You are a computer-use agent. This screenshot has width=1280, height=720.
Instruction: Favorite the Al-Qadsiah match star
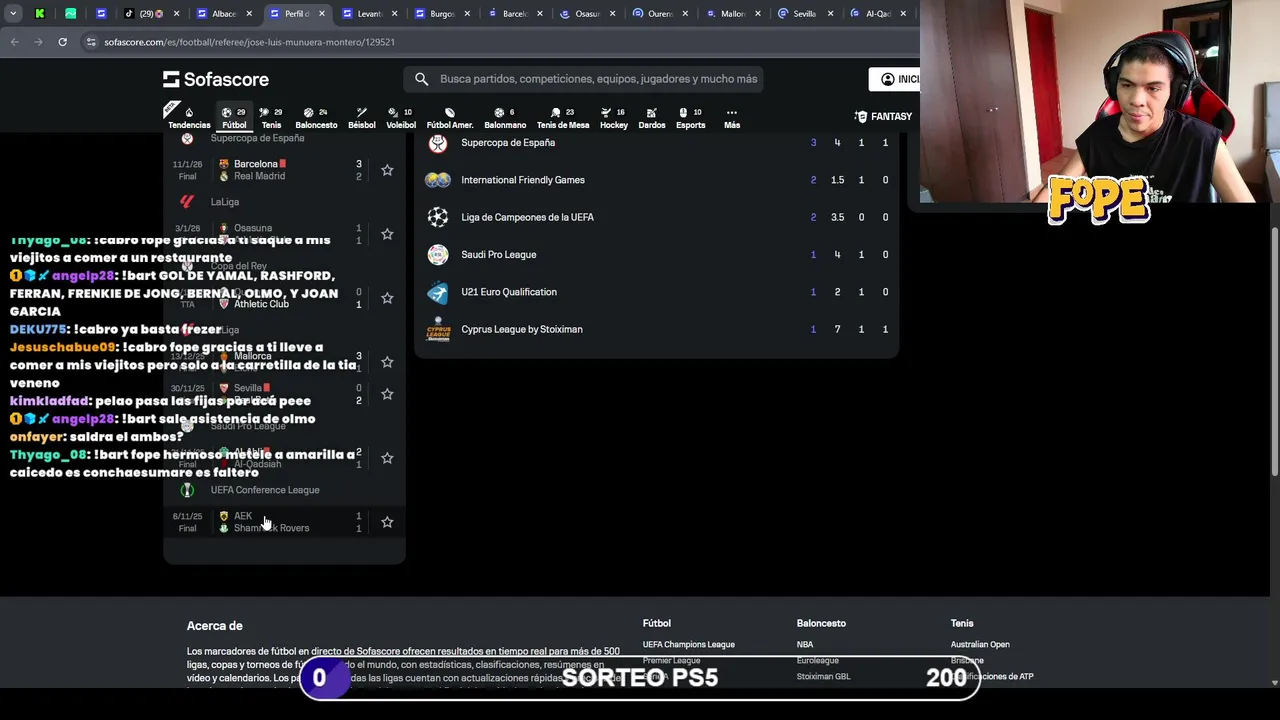387,458
